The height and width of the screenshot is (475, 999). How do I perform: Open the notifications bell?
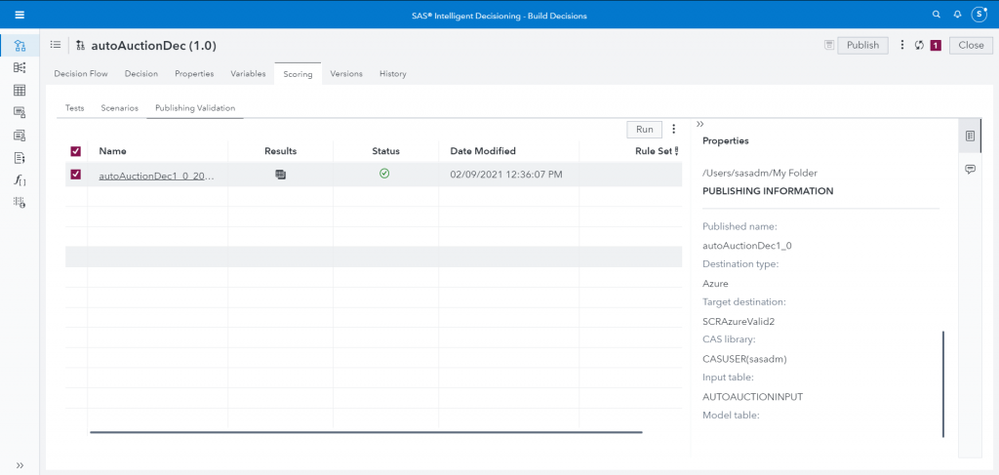[957, 15]
